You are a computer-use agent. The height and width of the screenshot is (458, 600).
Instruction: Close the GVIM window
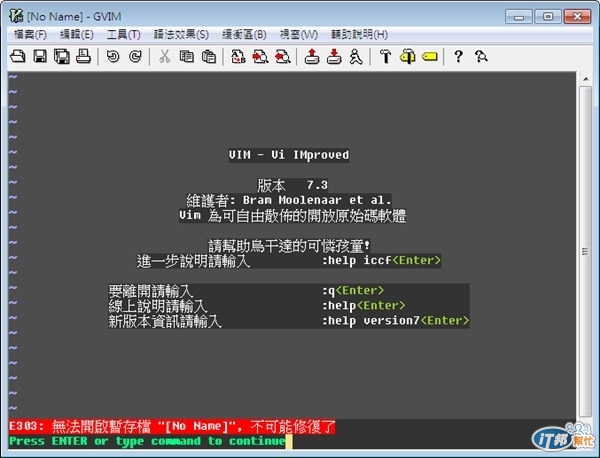click(577, 16)
